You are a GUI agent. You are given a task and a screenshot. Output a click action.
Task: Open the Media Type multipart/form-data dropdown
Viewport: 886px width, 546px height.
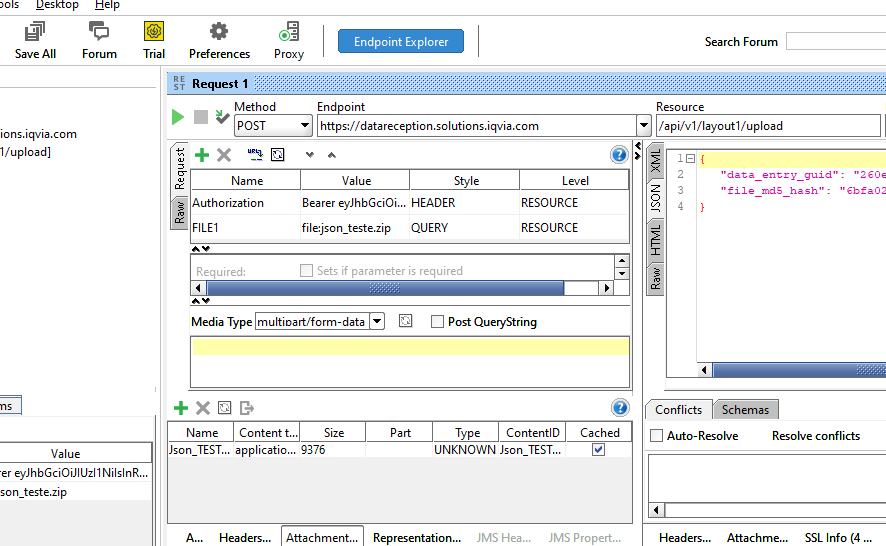pyautogui.click(x=377, y=322)
